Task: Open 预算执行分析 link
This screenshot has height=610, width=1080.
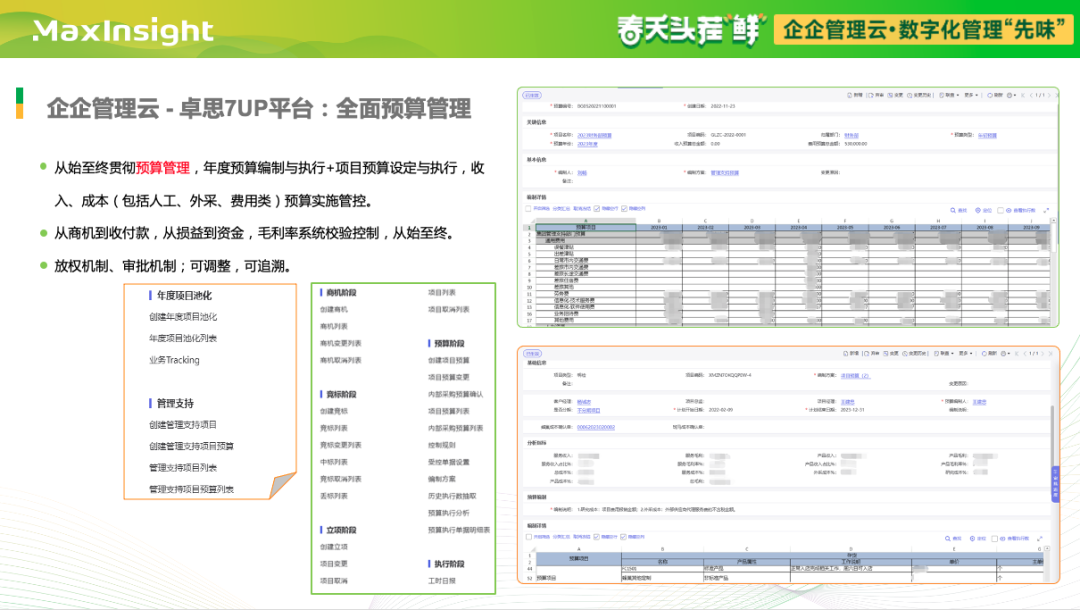Action: point(449,513)
